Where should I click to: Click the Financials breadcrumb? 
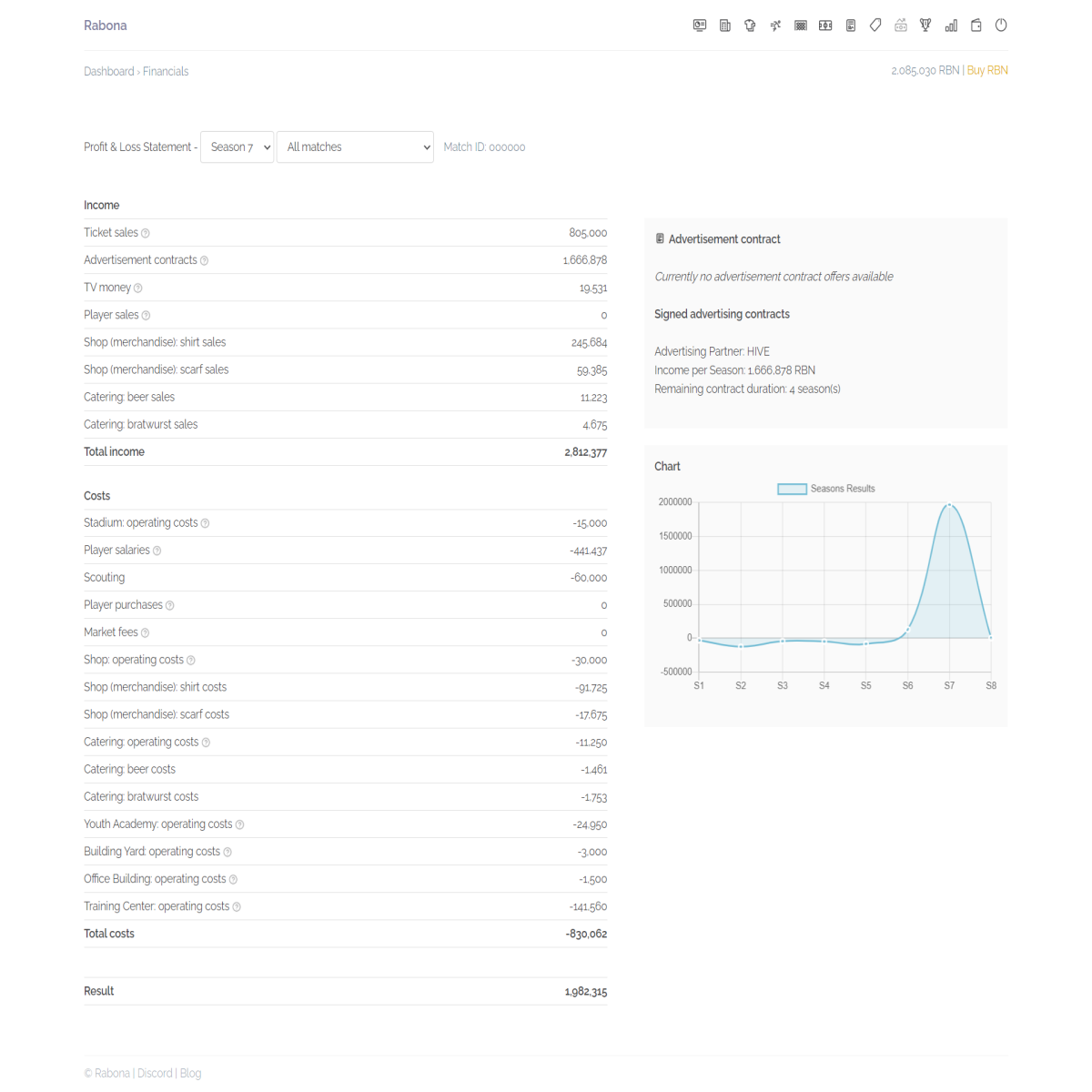point(166,71)
